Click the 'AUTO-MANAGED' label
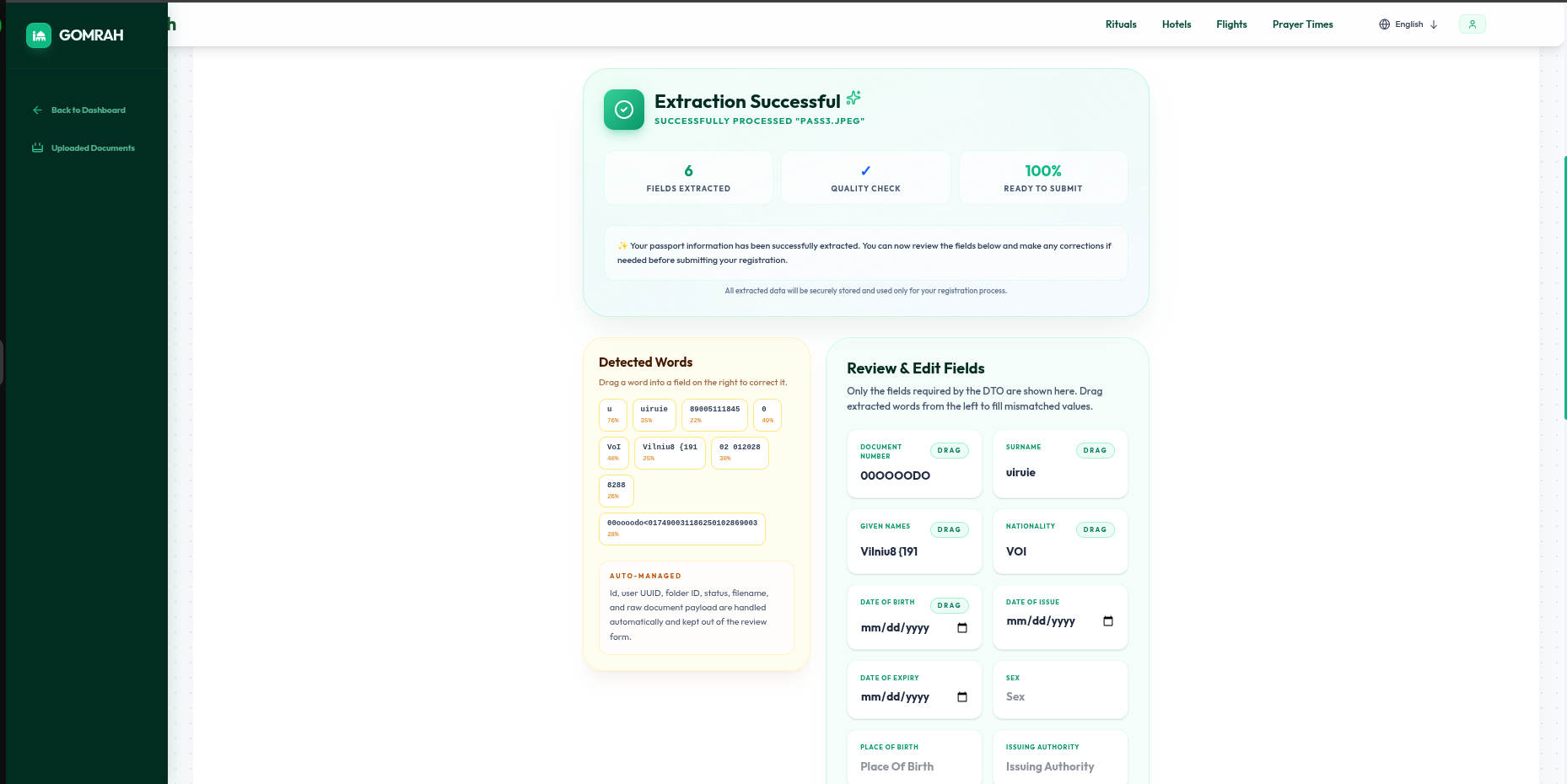The width and height of the screenshot is (1567, 784). click(645, 577)
